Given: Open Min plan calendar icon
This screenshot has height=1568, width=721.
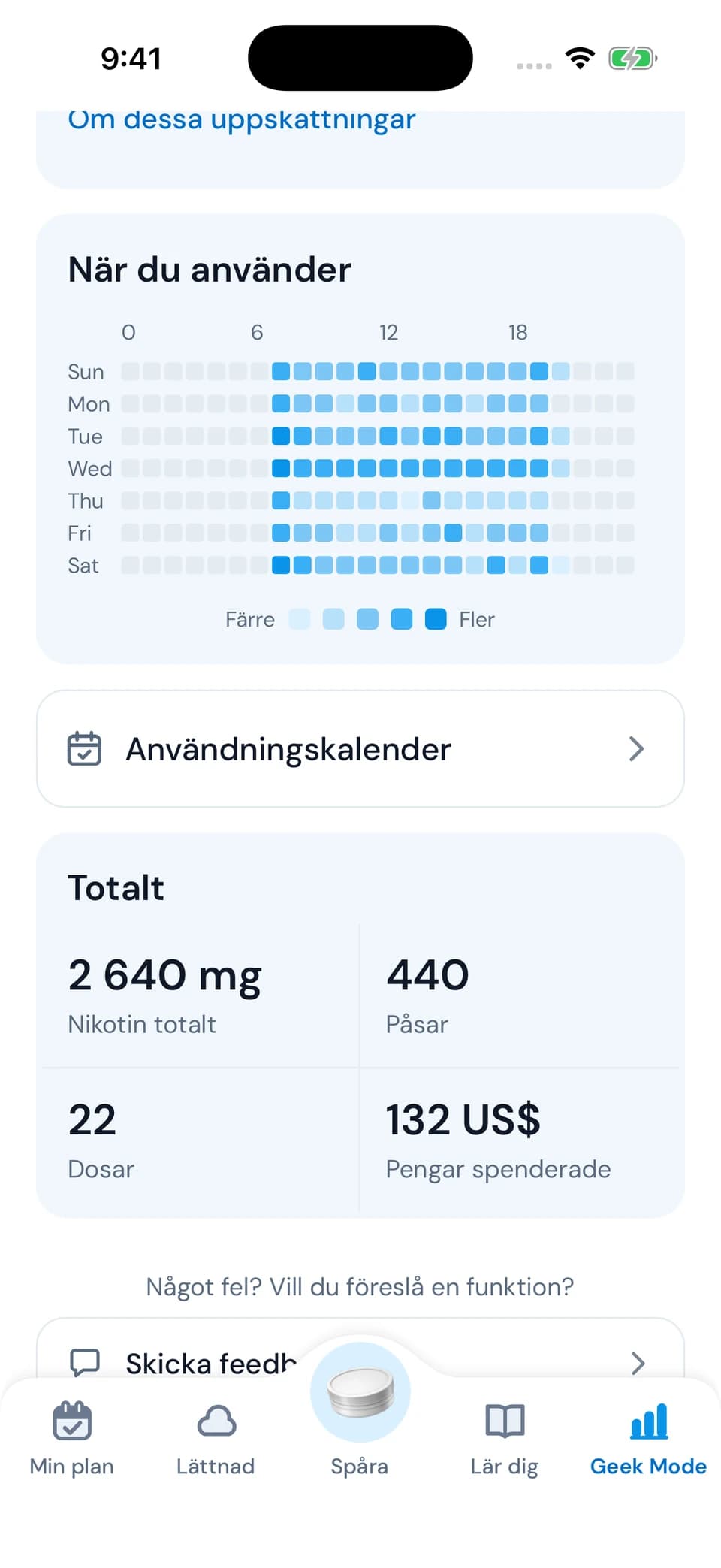Looking at the screenshot, I should tap(72, 1420).
